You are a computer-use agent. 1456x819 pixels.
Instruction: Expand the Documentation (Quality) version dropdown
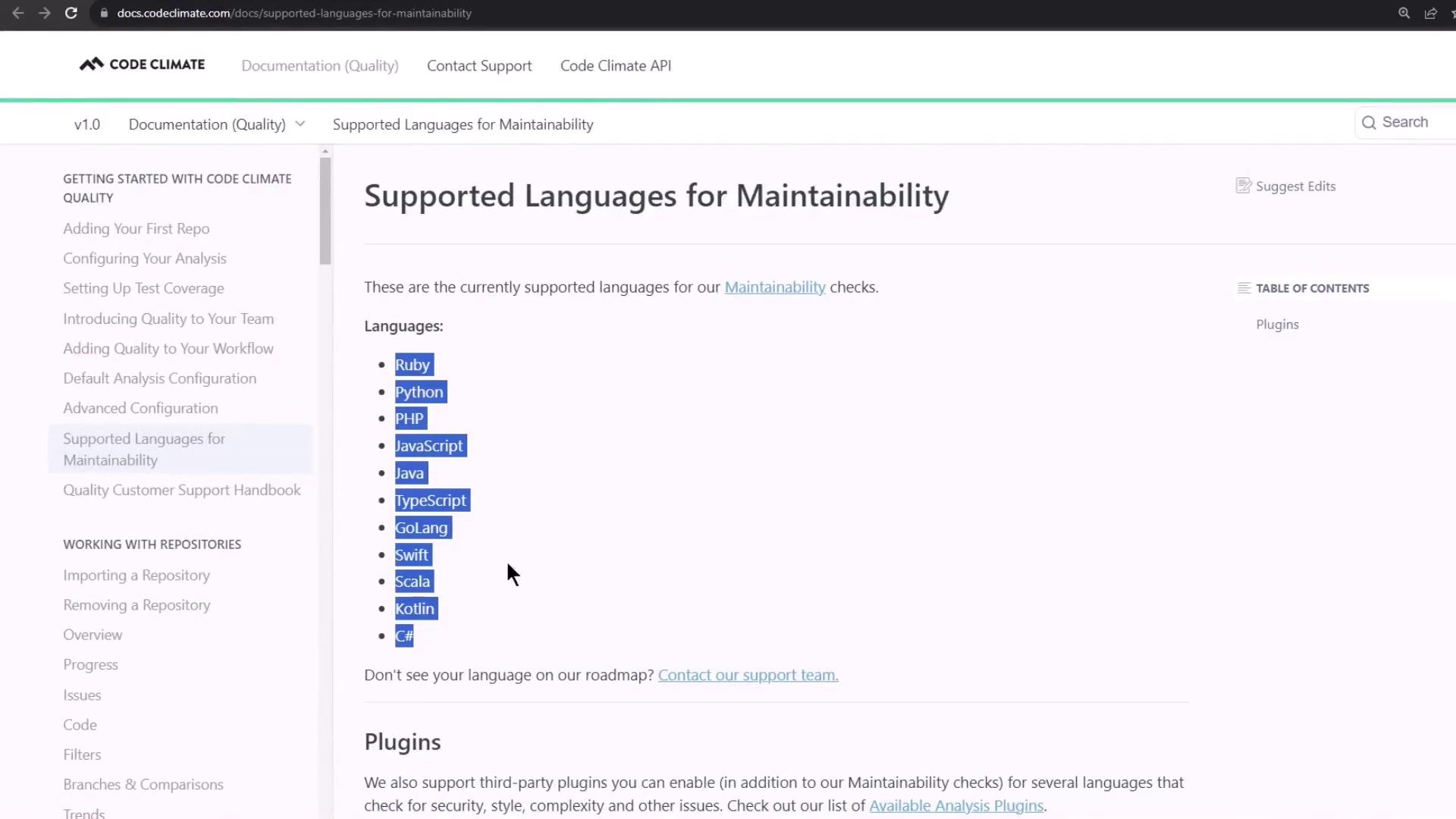coord(300,124)
